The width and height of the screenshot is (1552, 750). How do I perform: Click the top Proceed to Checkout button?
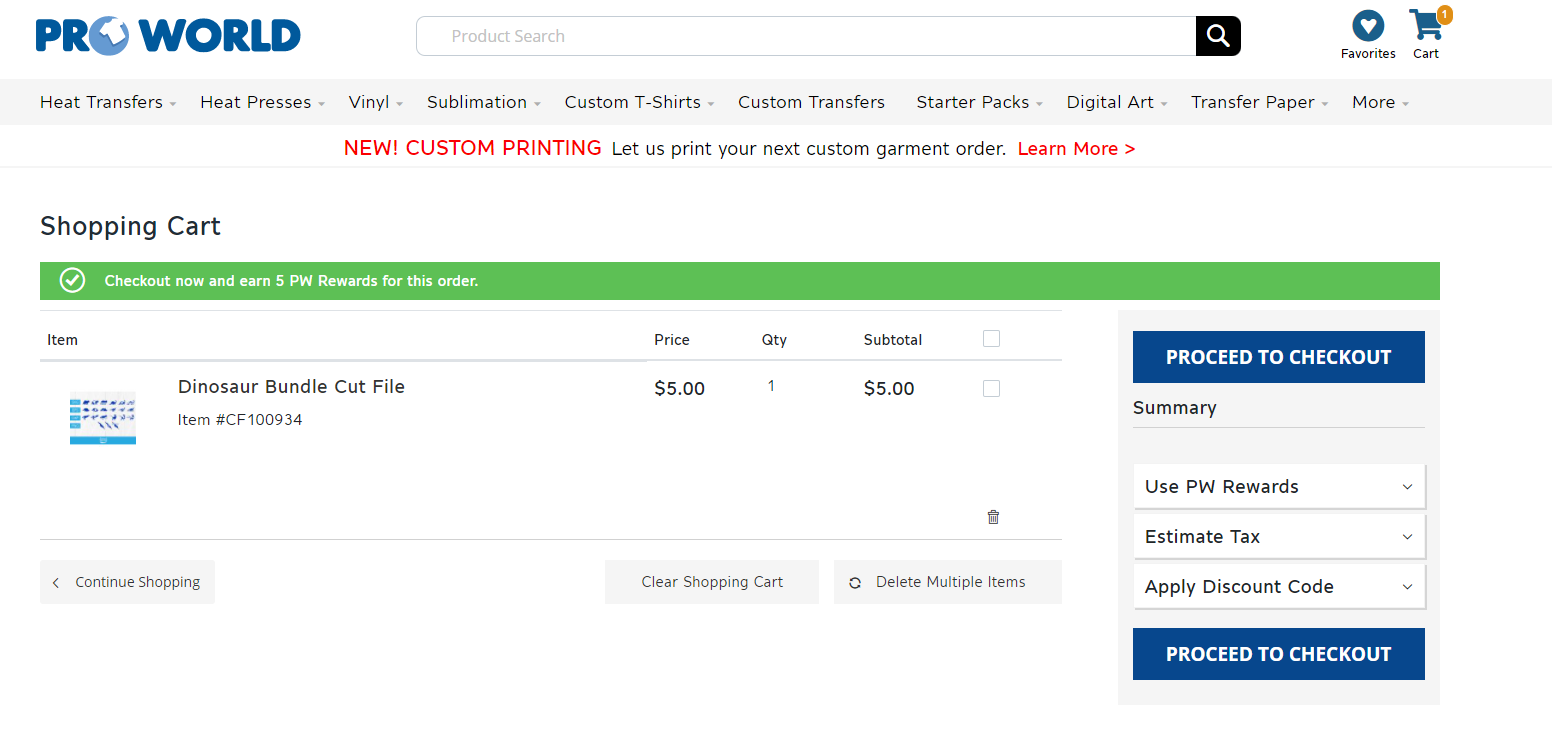point(1279,357)
